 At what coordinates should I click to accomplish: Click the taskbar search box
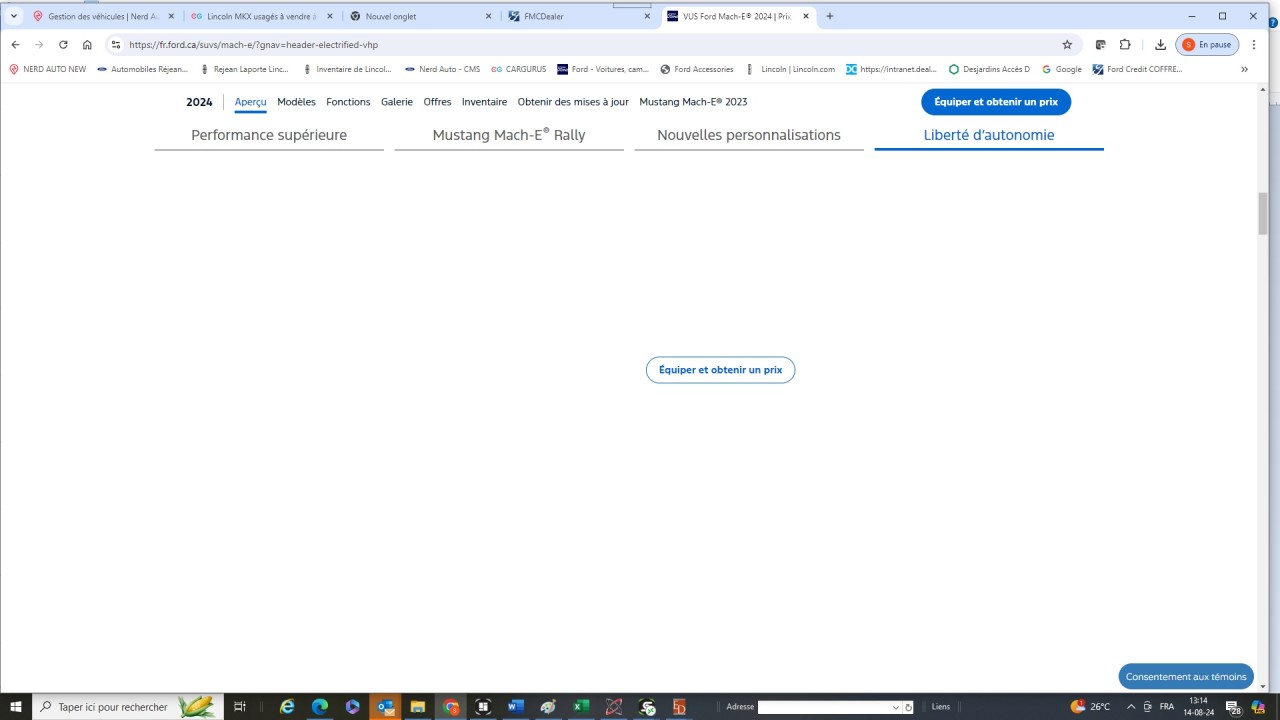click(x=126, y=707)
